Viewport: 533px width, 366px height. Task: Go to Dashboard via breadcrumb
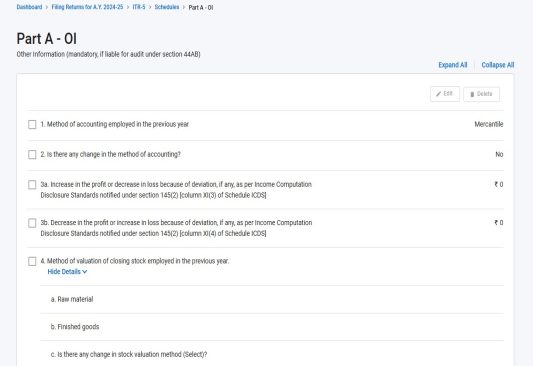click(x=29, y=7)
